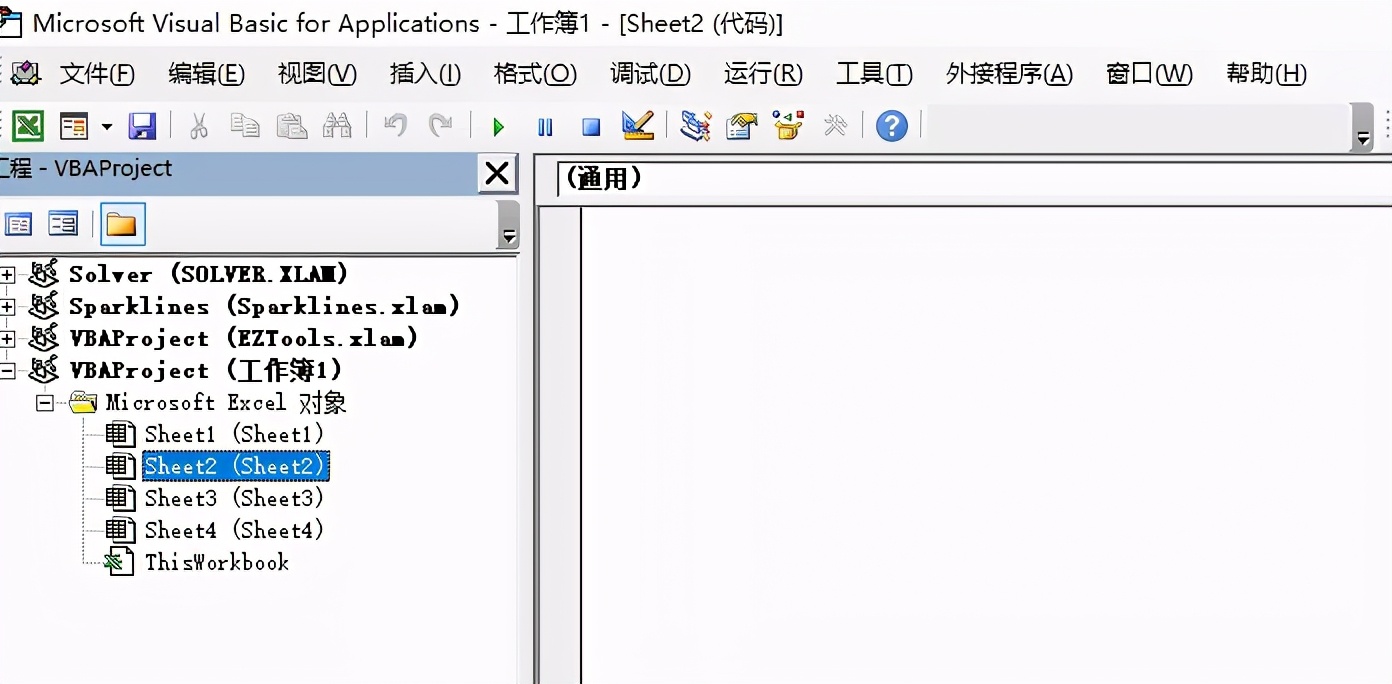
Task: Click the Insert UserForm icon
Action: coord(74,126)
